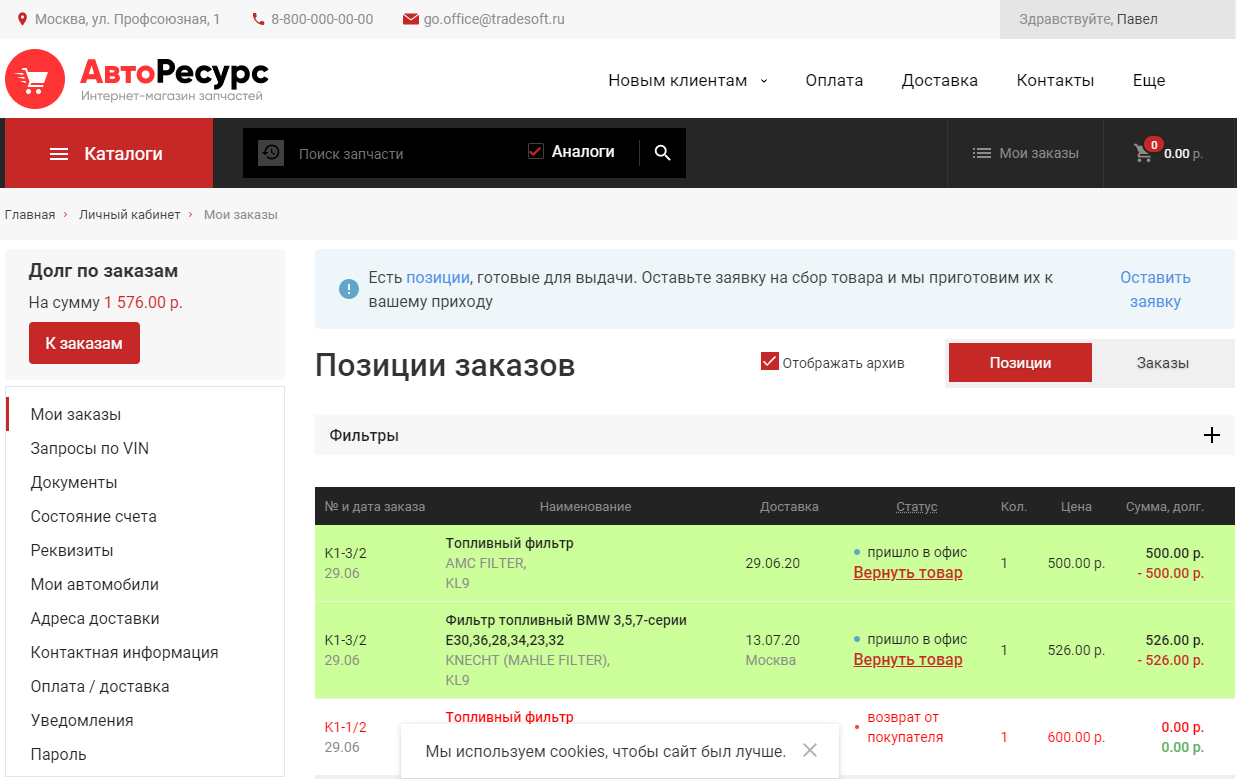Click the search magnifier icon
1237x779 pixels.
point(662,152)
